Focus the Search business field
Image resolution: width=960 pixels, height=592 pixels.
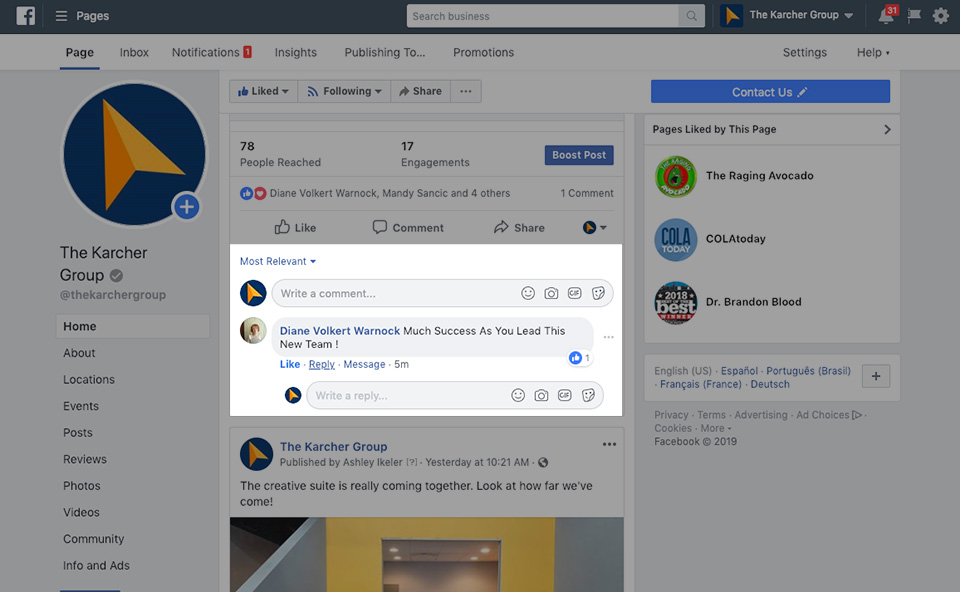coord(542,16)
